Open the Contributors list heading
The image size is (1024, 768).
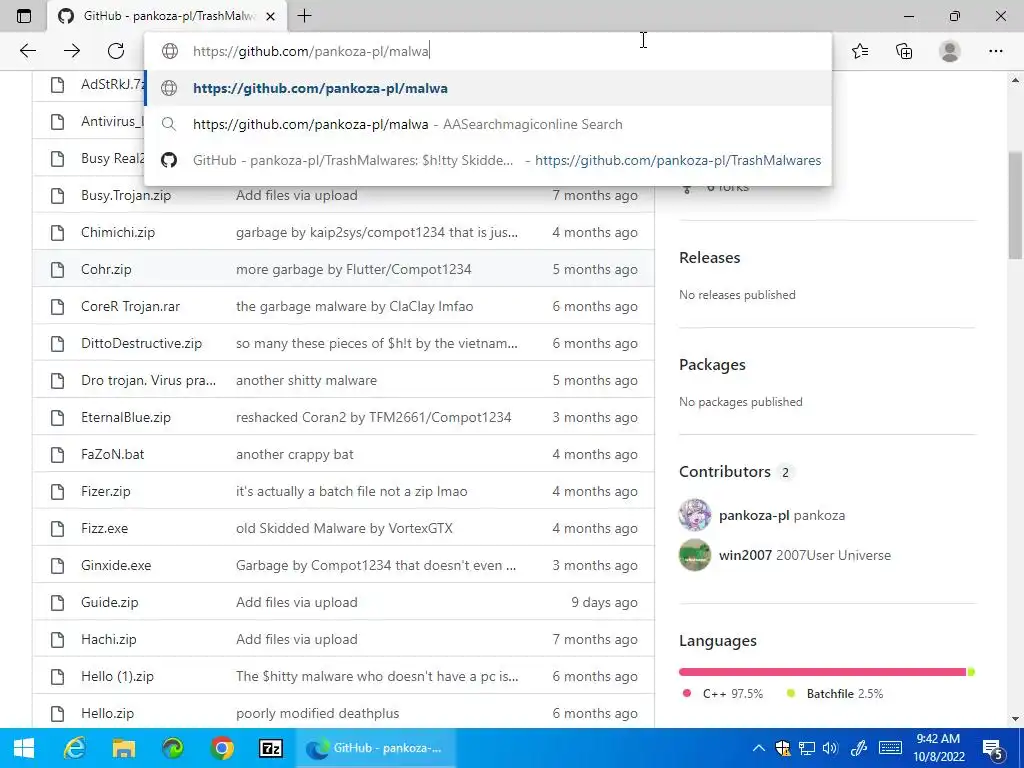tap(725, 472)
